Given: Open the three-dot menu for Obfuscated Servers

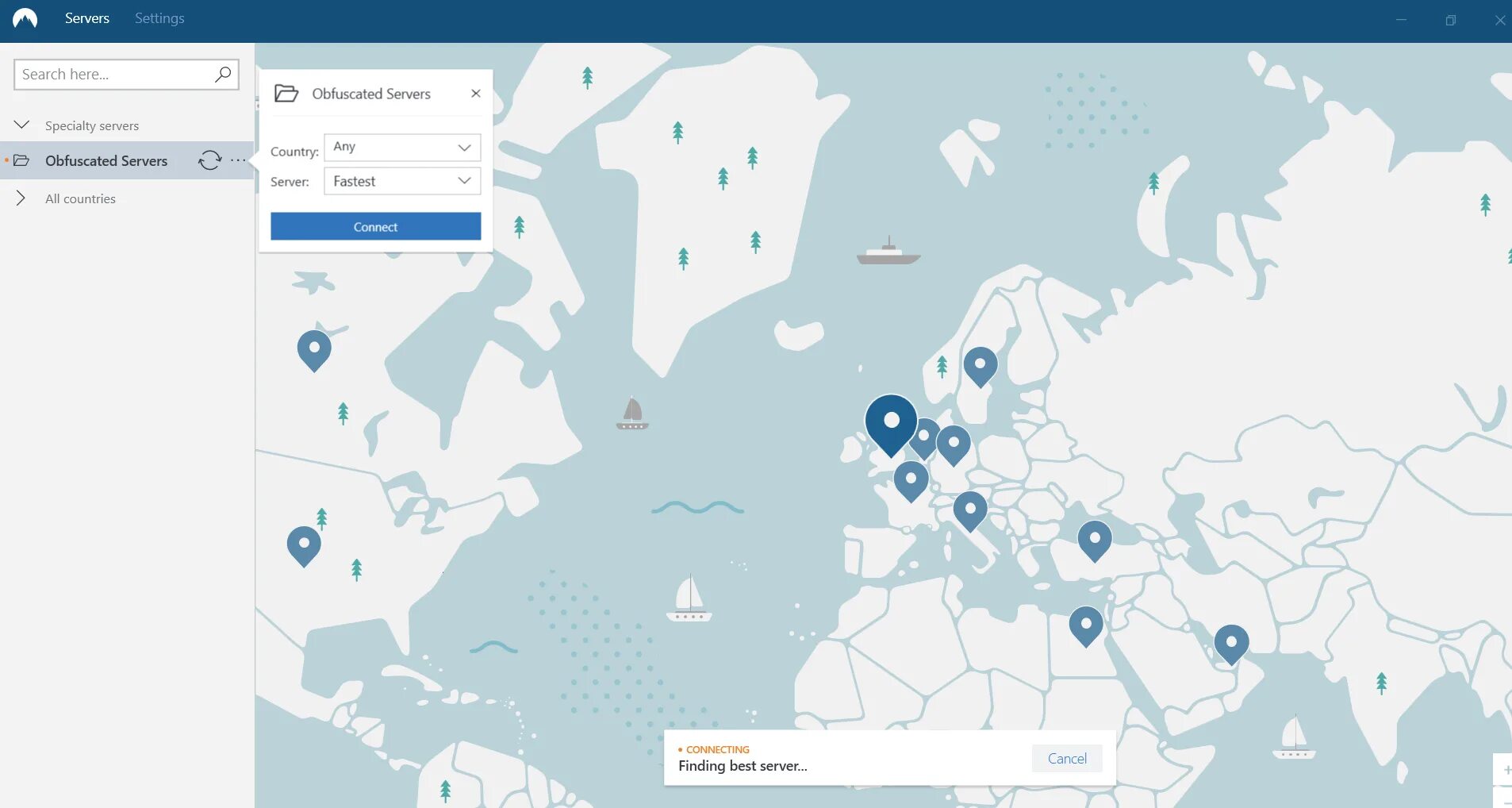Looking at the screenshot, I should point(238,160).
